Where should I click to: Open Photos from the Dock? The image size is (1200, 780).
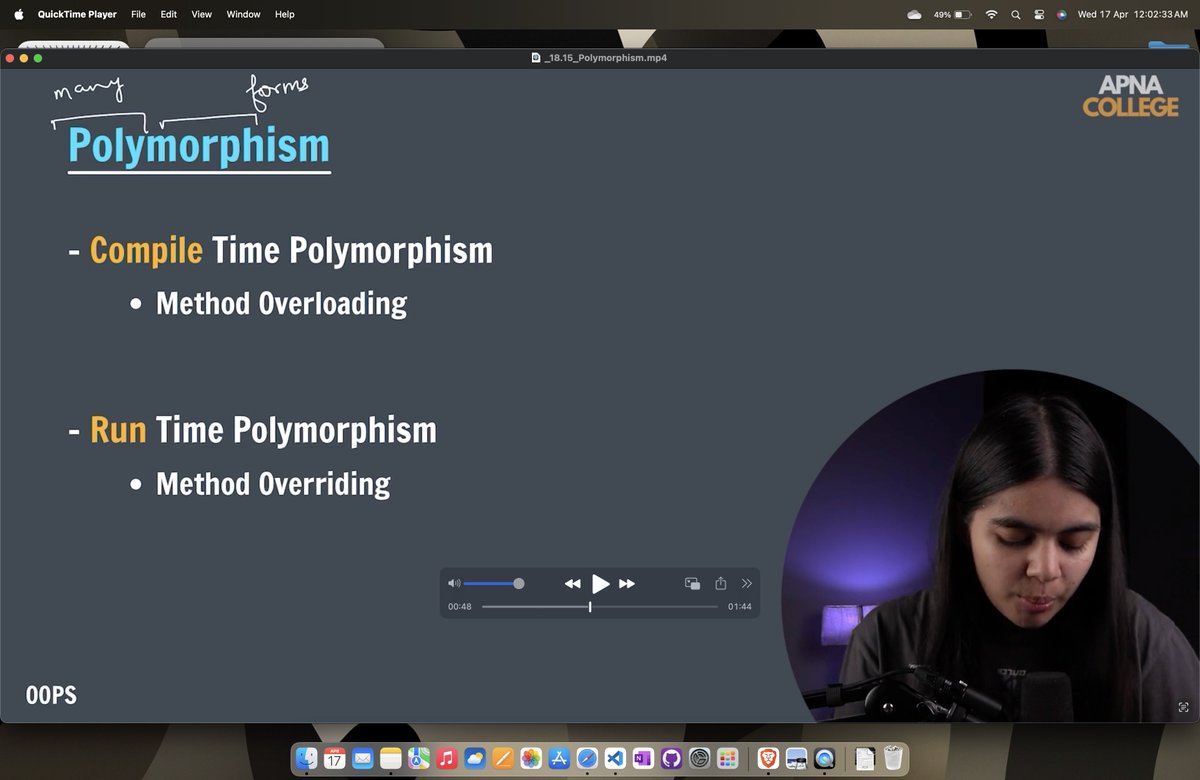(x=531, y=758)
